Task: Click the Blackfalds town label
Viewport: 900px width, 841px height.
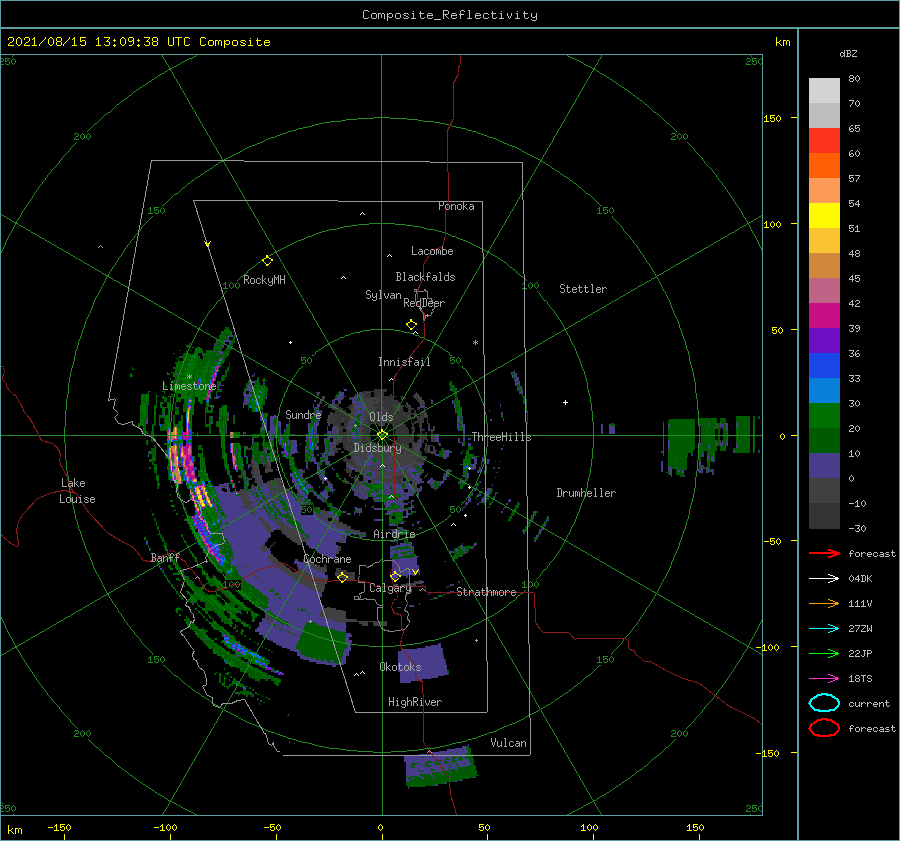Action: click(425, 277)
